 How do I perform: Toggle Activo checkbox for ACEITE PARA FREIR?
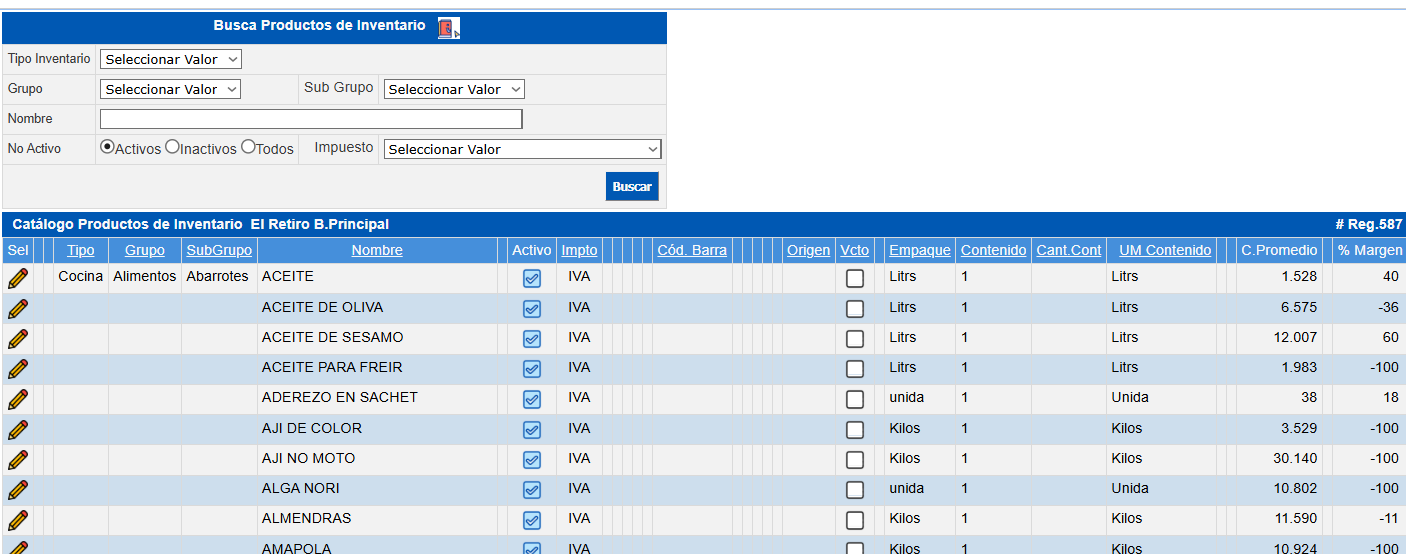click(532, 369)
